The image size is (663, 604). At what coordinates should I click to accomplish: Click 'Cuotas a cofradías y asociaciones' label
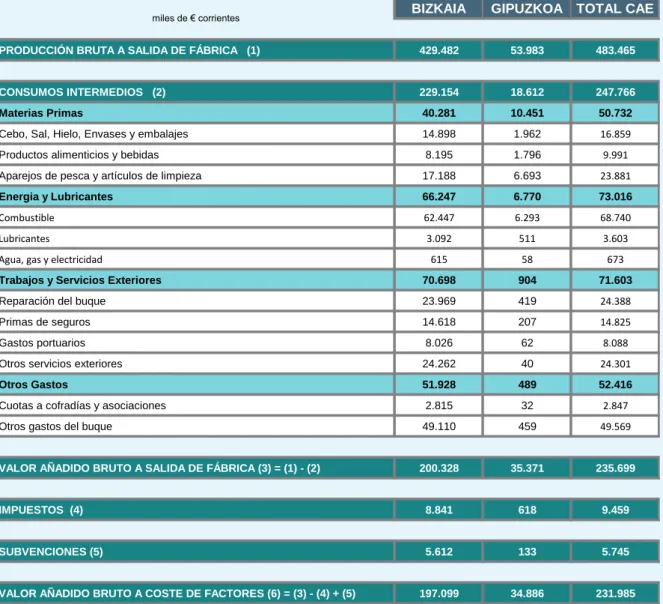[83, 406]
